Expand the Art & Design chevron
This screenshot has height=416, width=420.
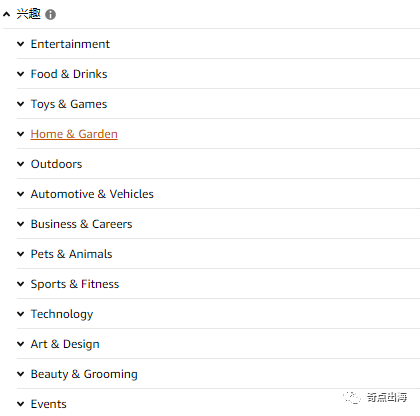point(21,344)
